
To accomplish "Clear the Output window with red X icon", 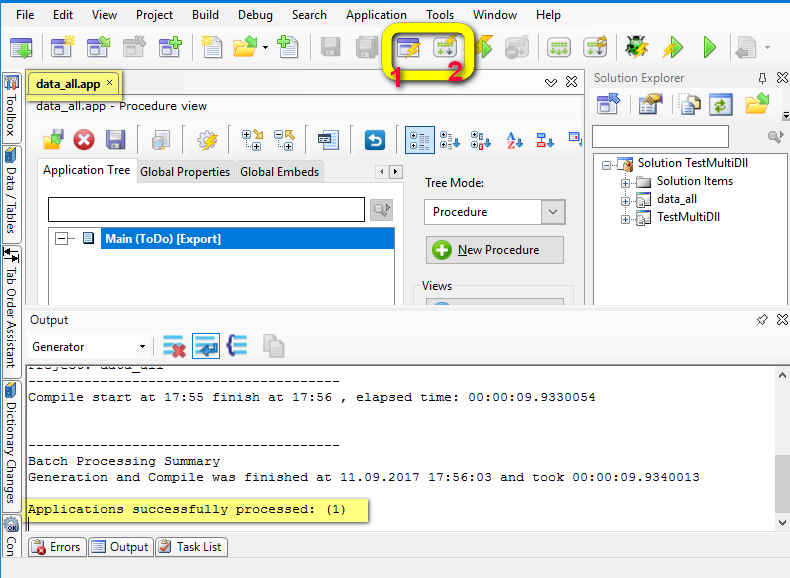I will click(175, 347).
